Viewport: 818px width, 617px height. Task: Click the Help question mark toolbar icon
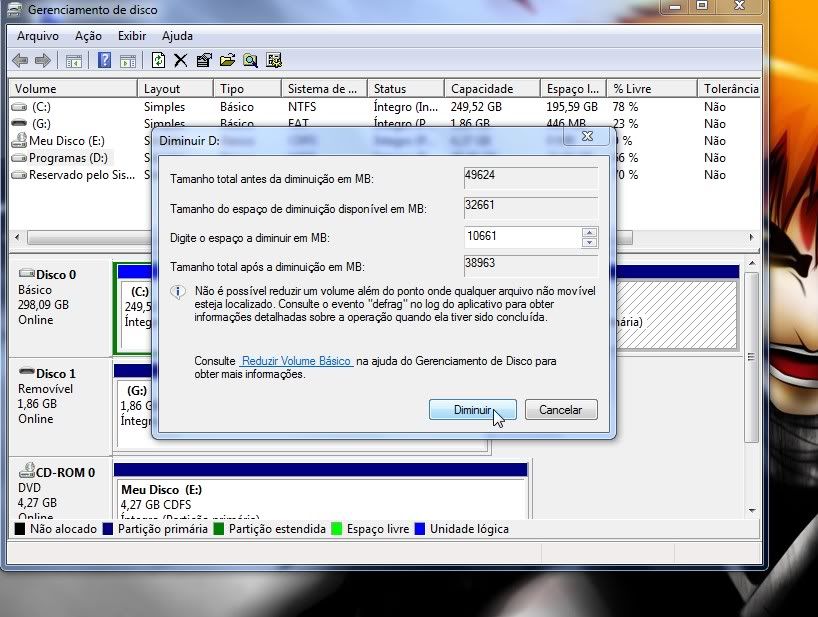pyautogui.click(x=104, y=61)
